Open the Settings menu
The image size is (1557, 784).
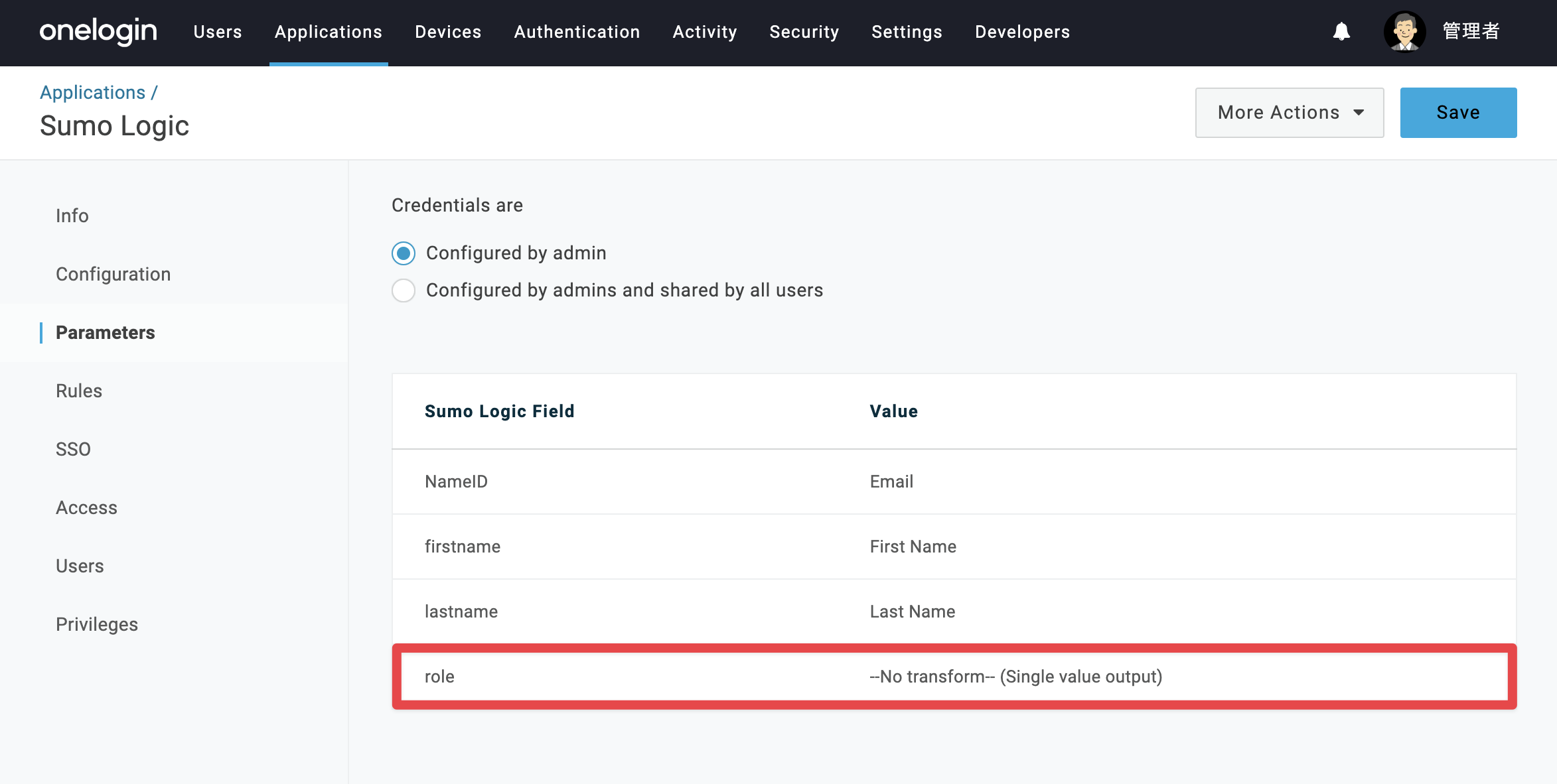click(x=907, y=32)
